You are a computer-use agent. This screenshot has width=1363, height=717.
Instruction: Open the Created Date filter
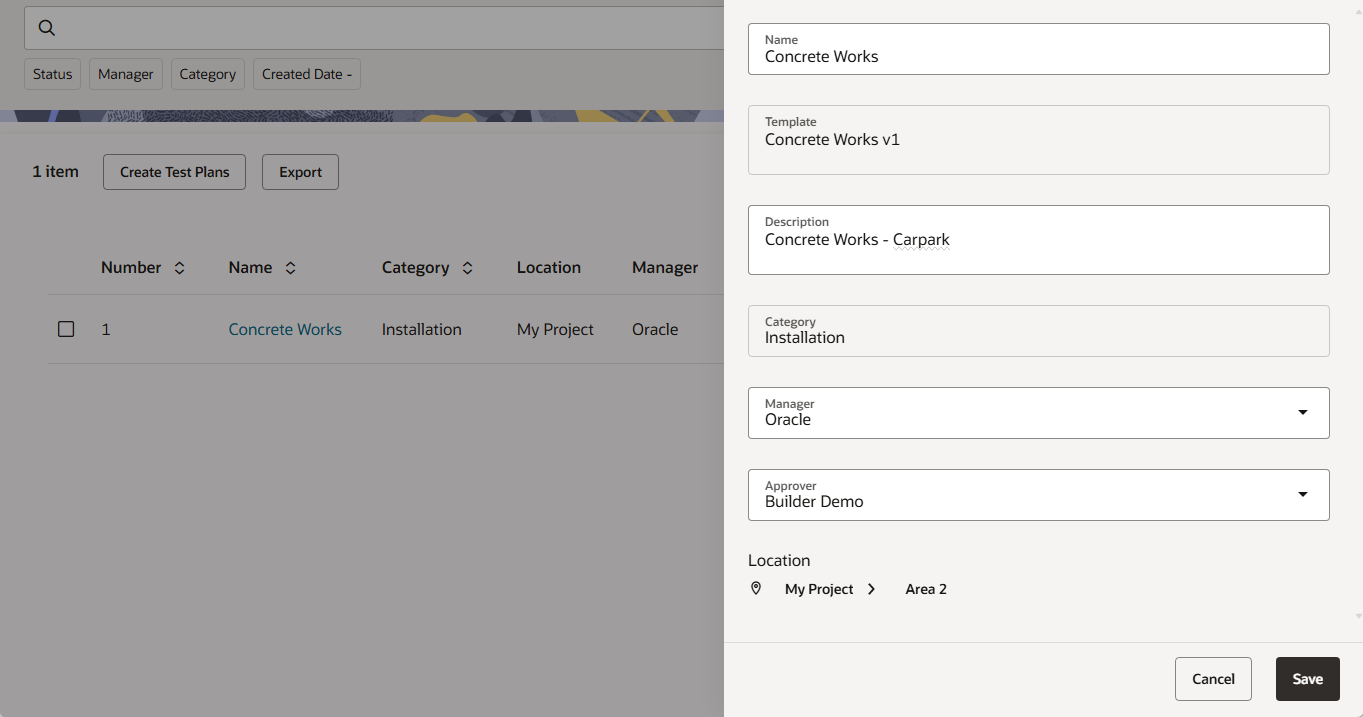[x=306, y=74]
